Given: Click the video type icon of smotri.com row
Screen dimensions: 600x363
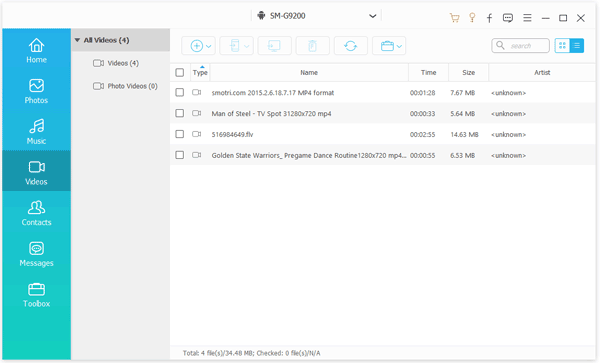Looking at the screenshot, I should tap(197, 92).
